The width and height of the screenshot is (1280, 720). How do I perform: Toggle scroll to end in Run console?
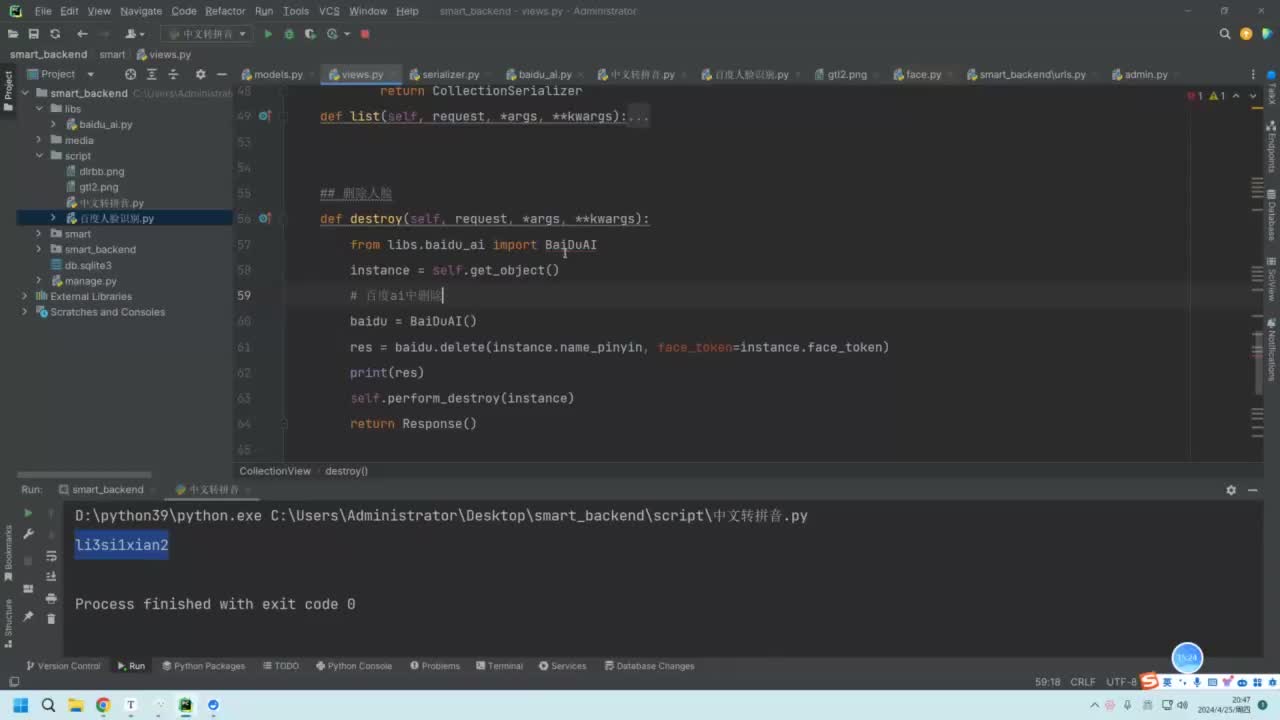51,577
